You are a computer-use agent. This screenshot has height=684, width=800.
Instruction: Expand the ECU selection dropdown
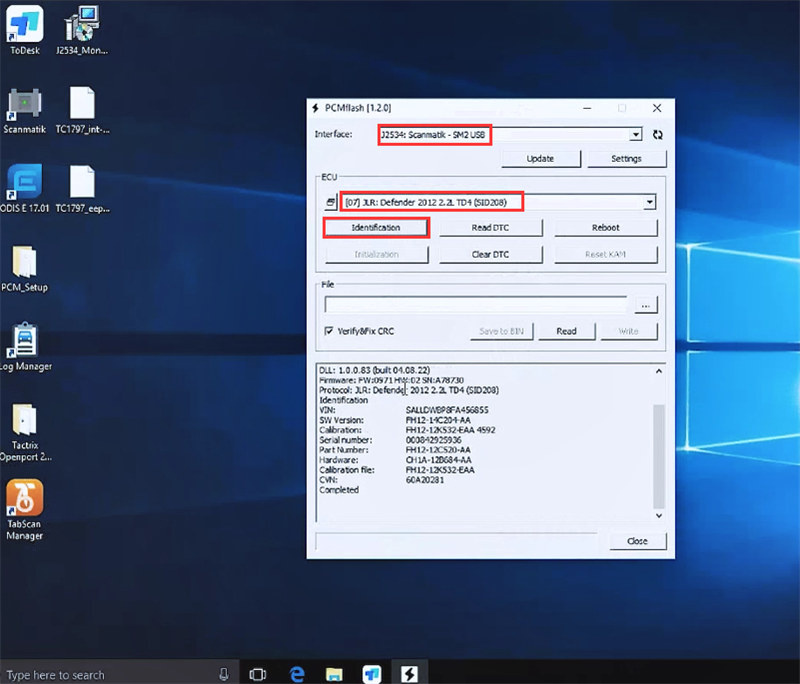coord(650,202)
